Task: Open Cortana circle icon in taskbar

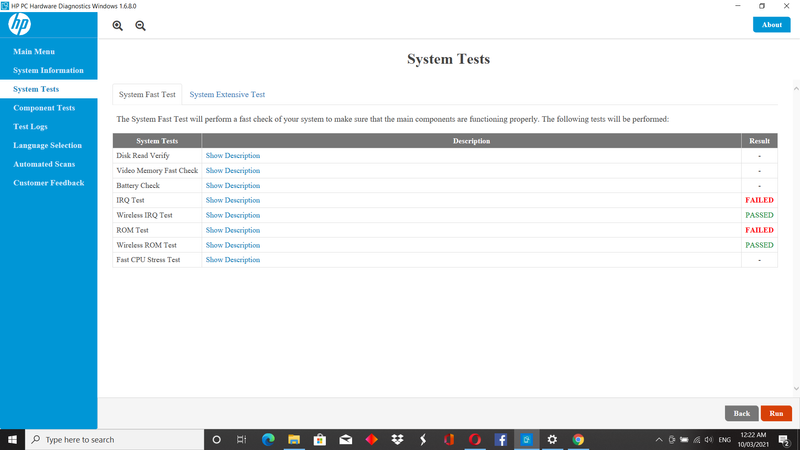Action: [216, 439]
